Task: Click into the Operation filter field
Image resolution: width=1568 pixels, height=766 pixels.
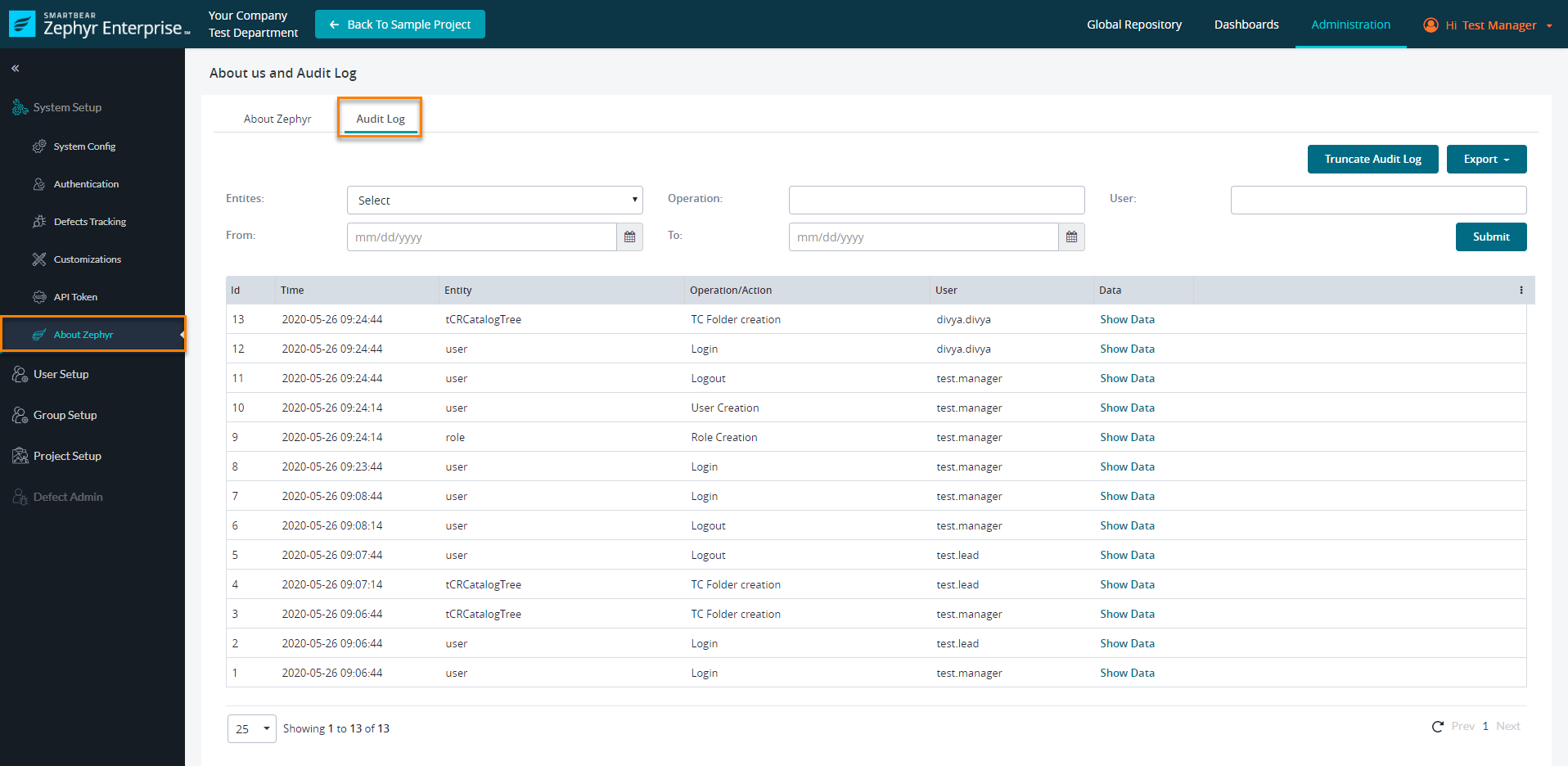Action: 936,201
